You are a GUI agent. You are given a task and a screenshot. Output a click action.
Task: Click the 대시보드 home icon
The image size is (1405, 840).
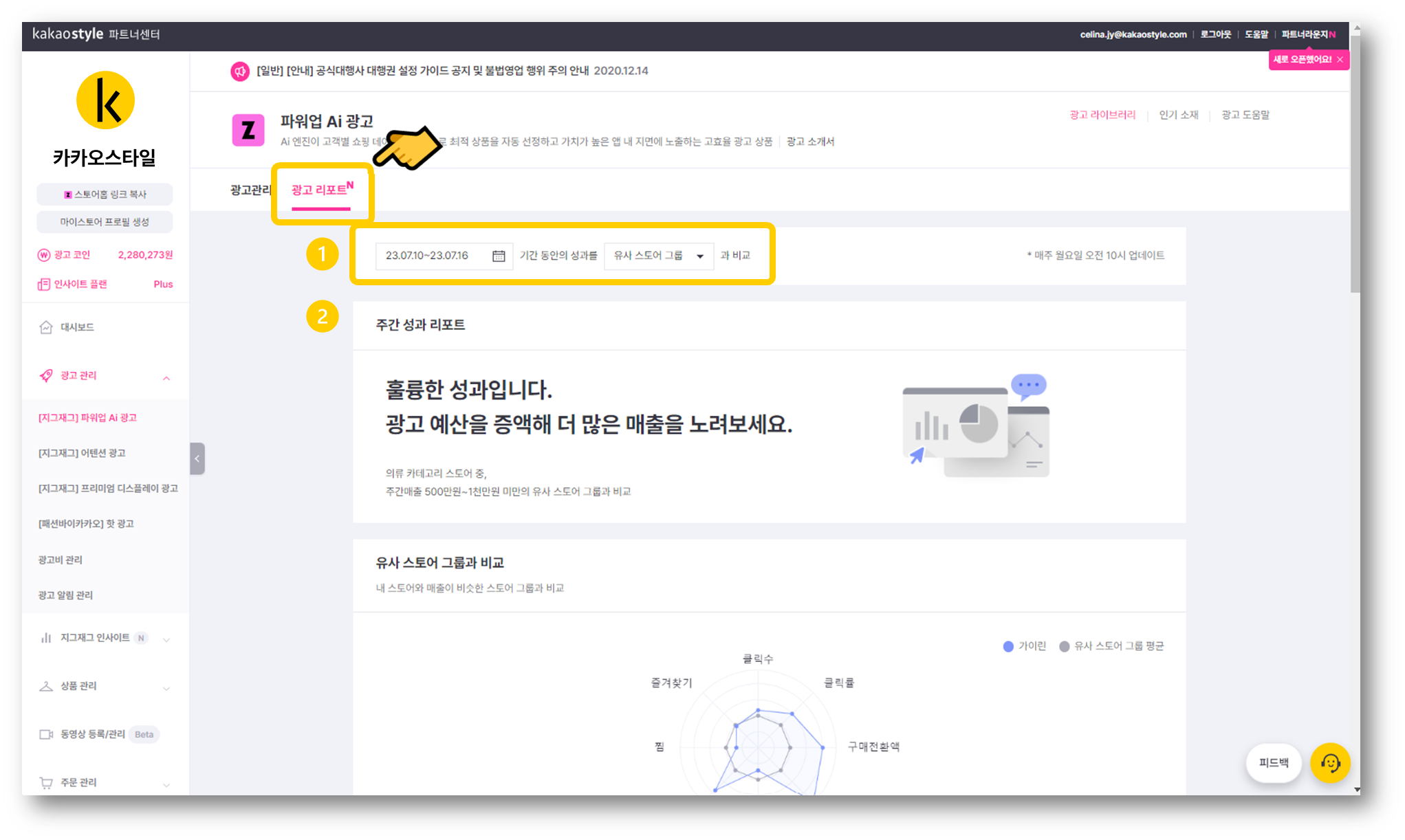click(x=46, y=327)
